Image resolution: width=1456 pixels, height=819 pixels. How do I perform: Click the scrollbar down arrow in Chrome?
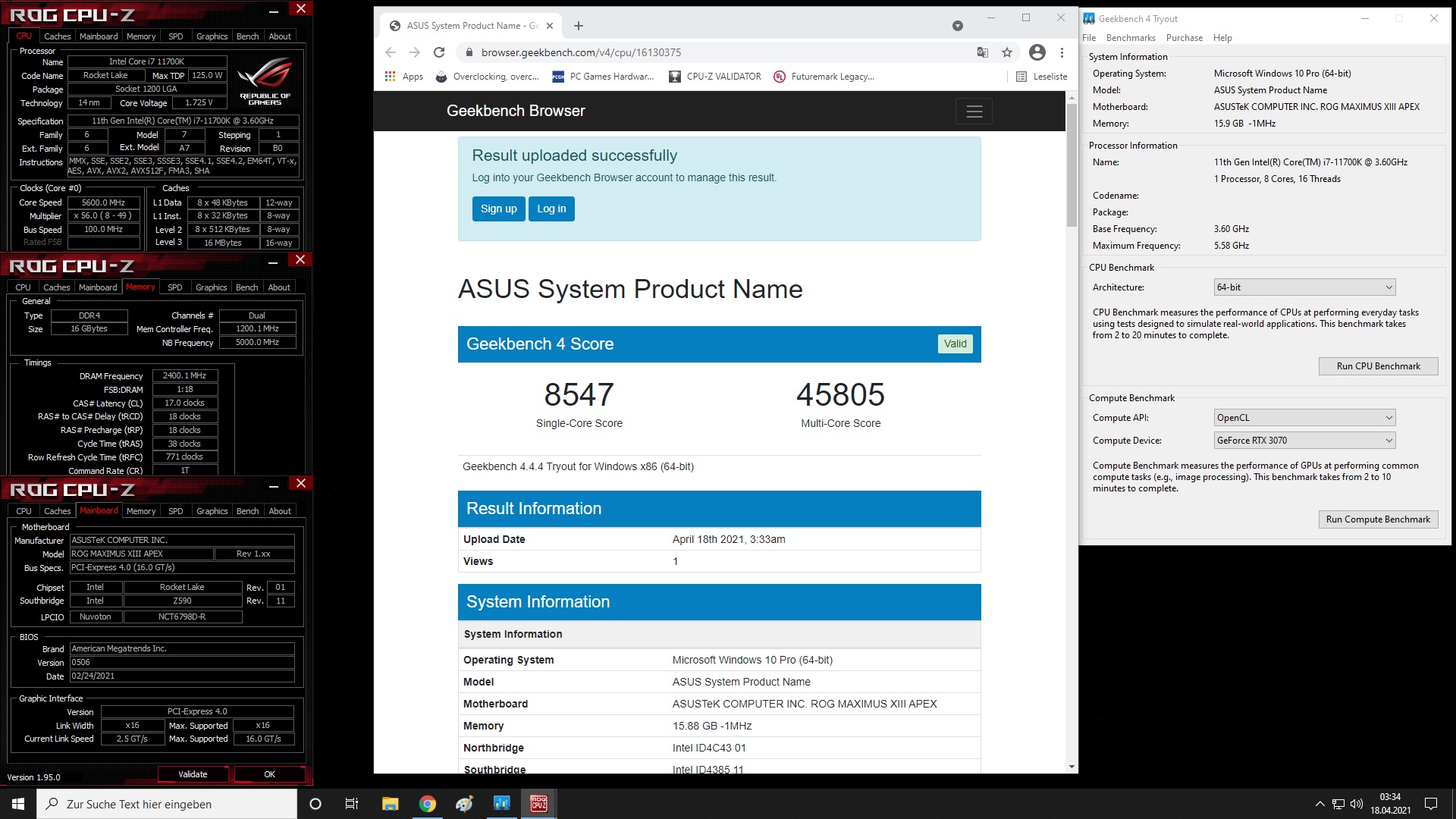coord(1072,767)
